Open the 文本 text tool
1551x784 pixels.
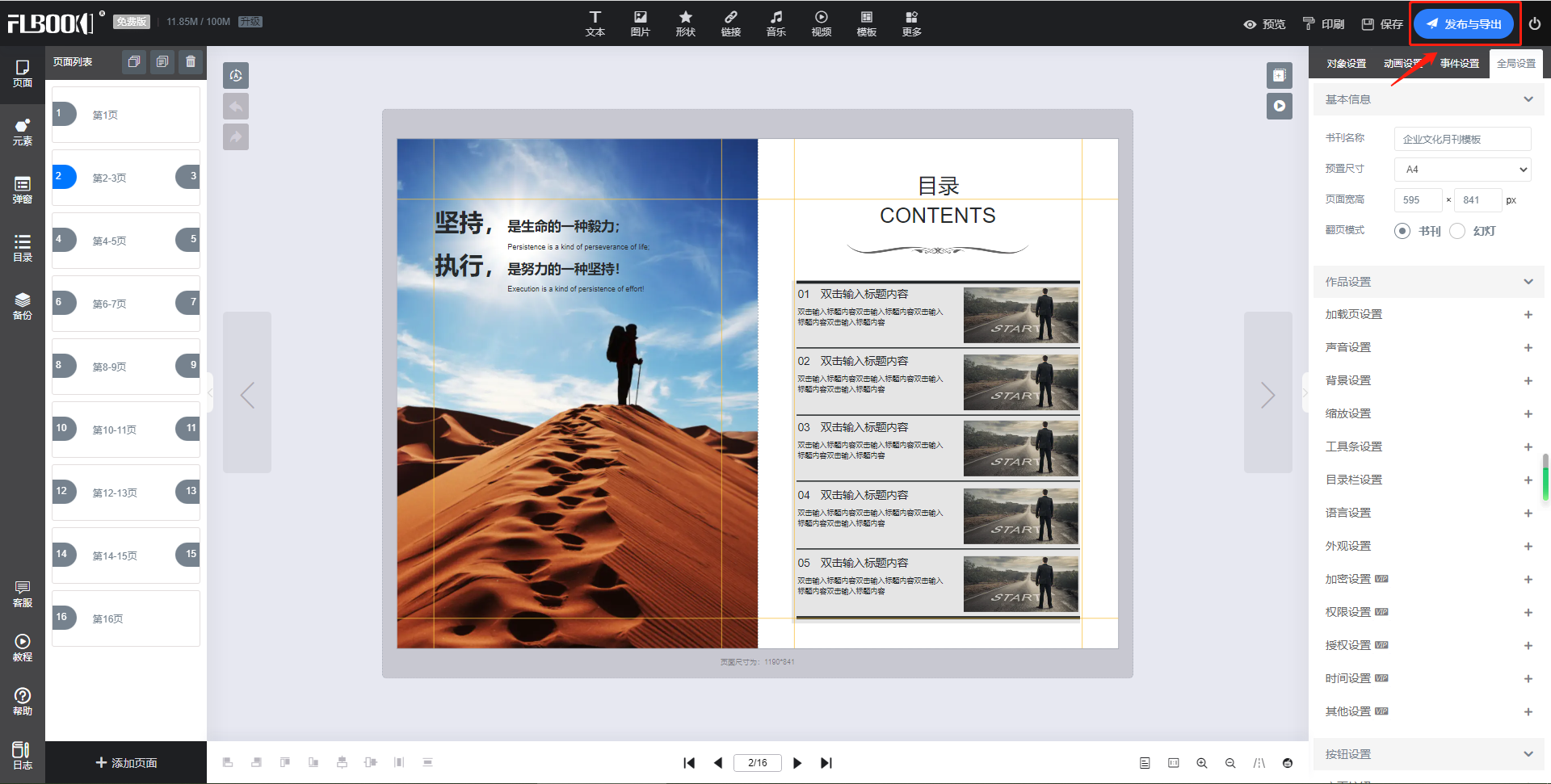tap(595, 23)
